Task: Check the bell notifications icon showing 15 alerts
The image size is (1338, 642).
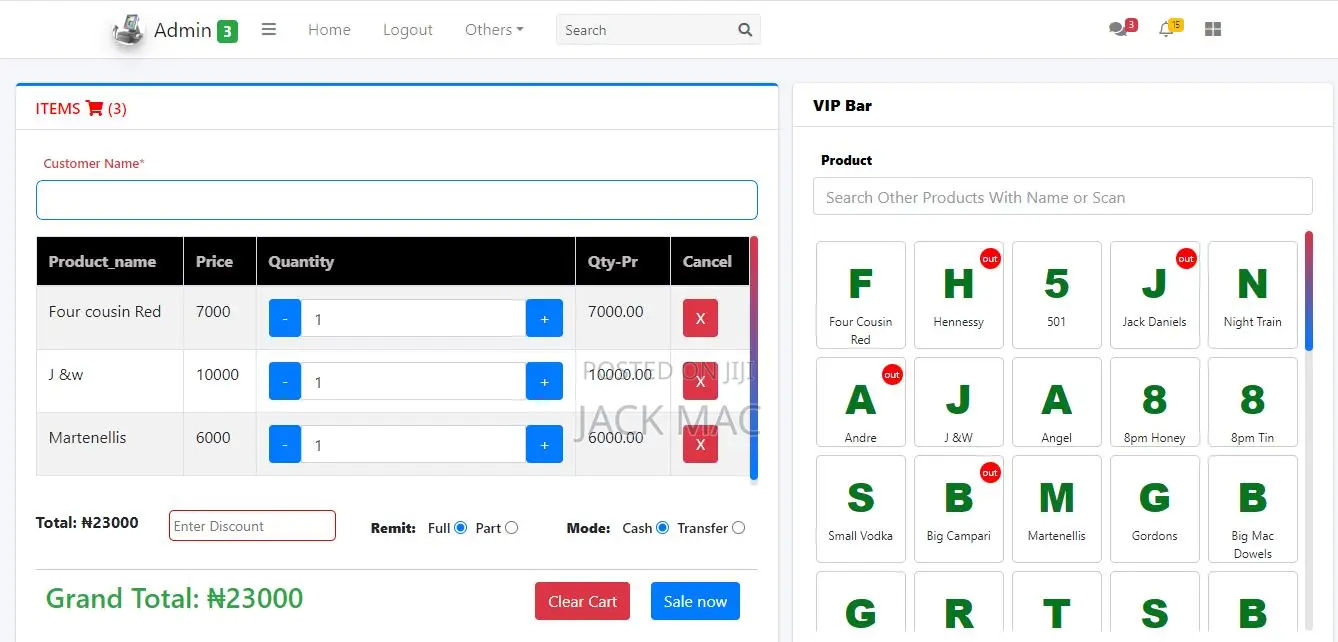Action: coord(1165,29)
